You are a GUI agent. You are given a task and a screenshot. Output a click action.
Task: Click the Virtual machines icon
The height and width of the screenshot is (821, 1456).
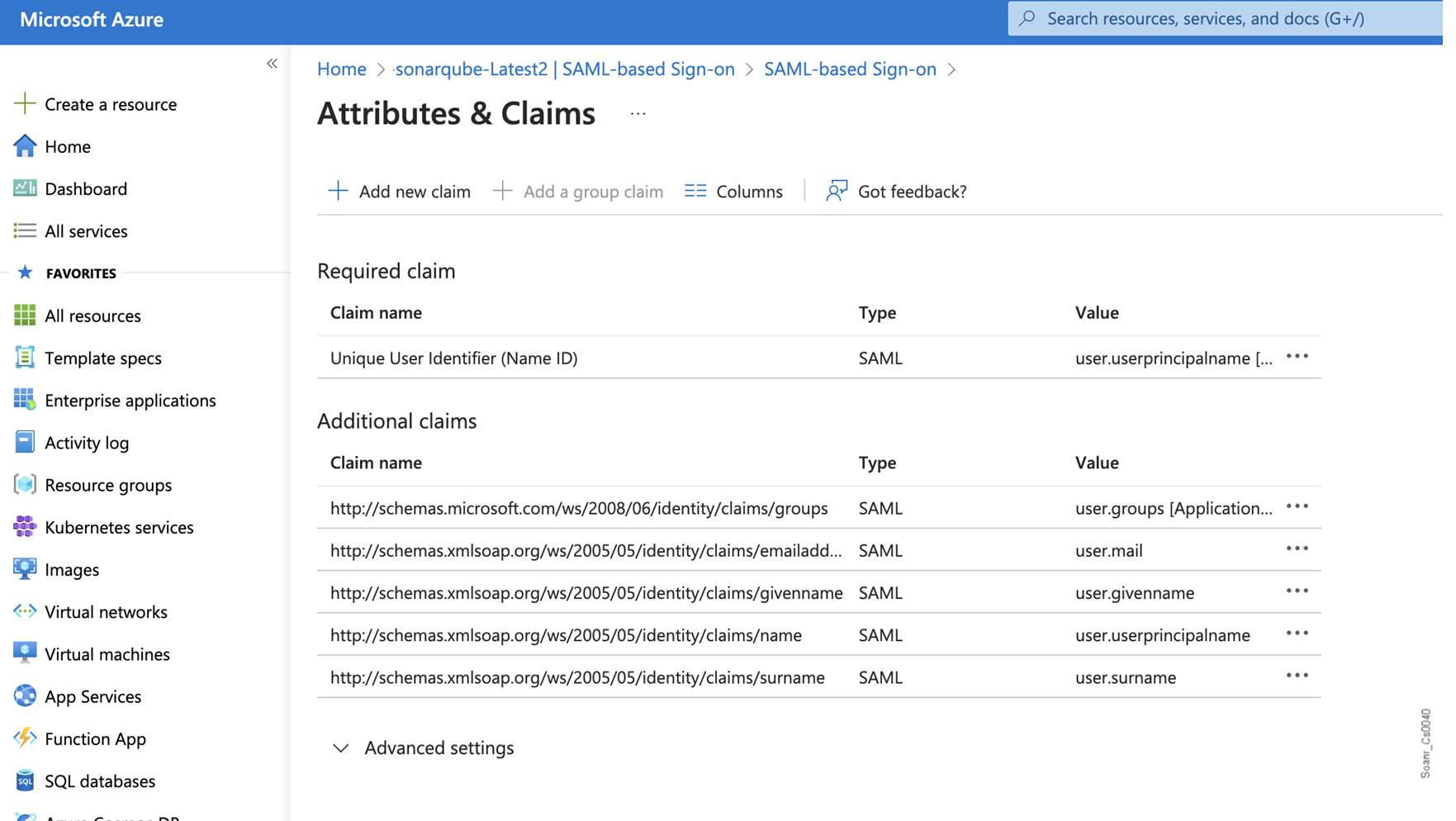click(x=25, y=653)
